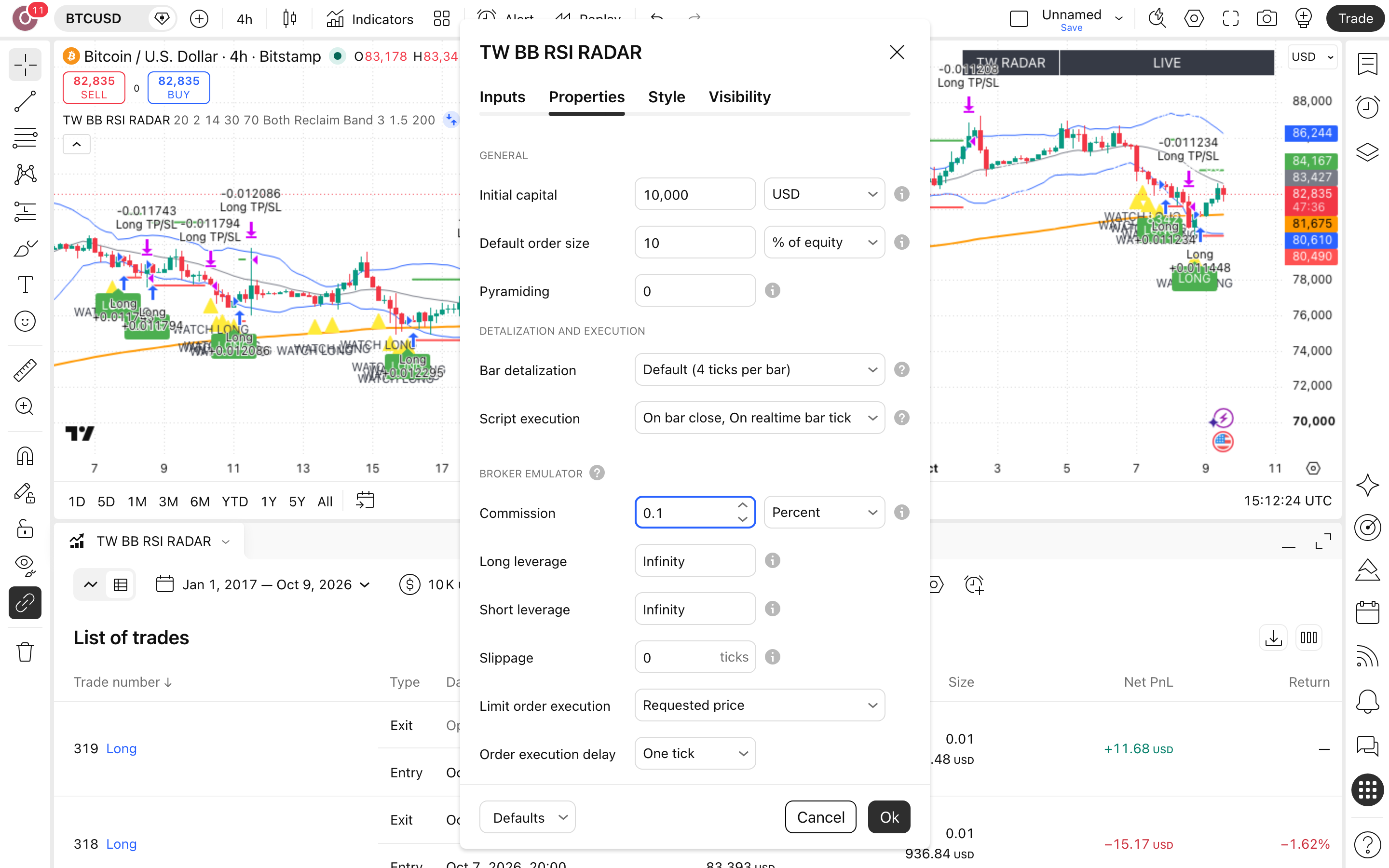Expand the Bar detalization dropdown
This screenshot has width=1389, height=868.
tap(759, 370)
